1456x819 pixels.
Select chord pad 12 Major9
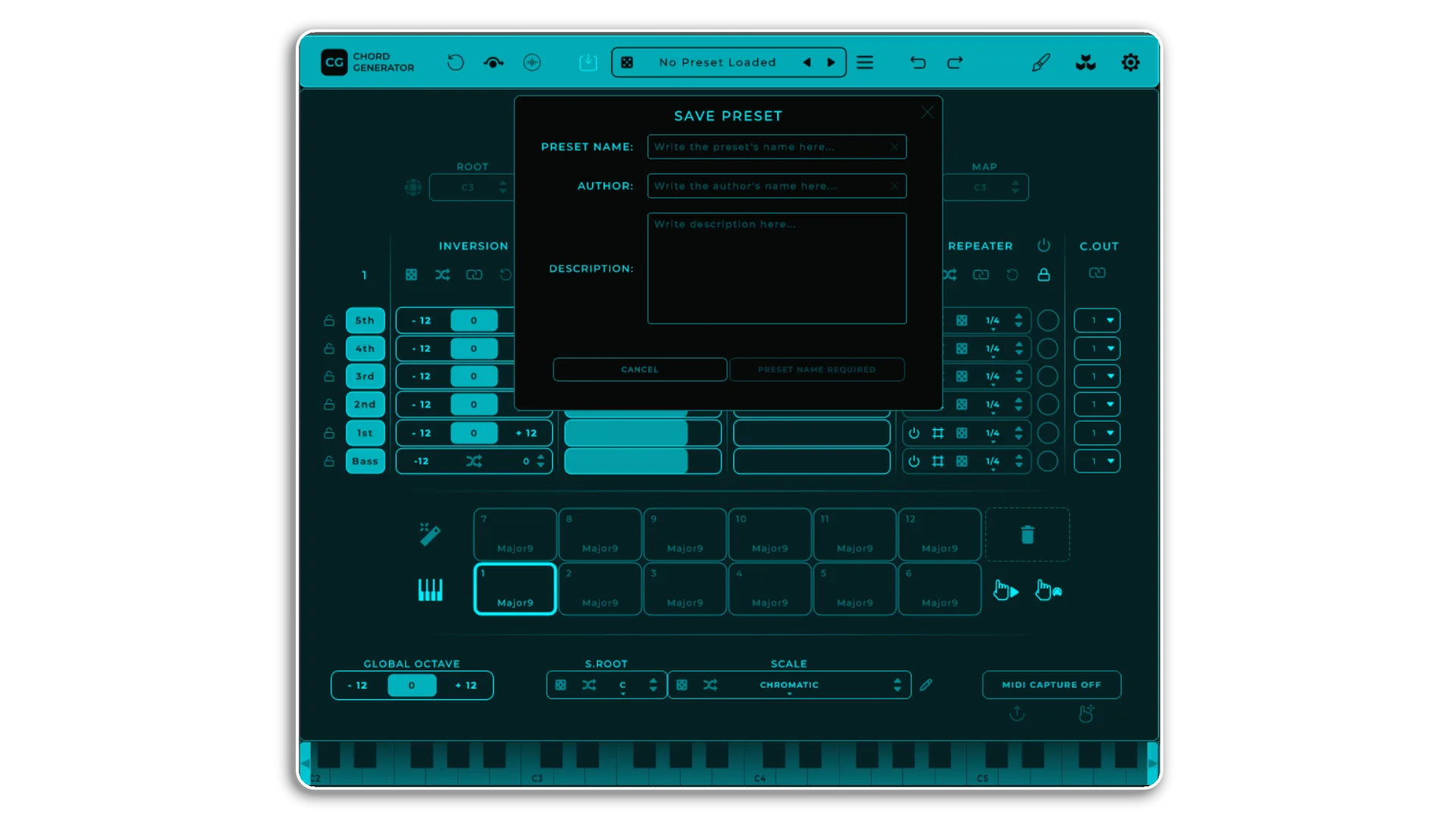(x=940, y=535)
